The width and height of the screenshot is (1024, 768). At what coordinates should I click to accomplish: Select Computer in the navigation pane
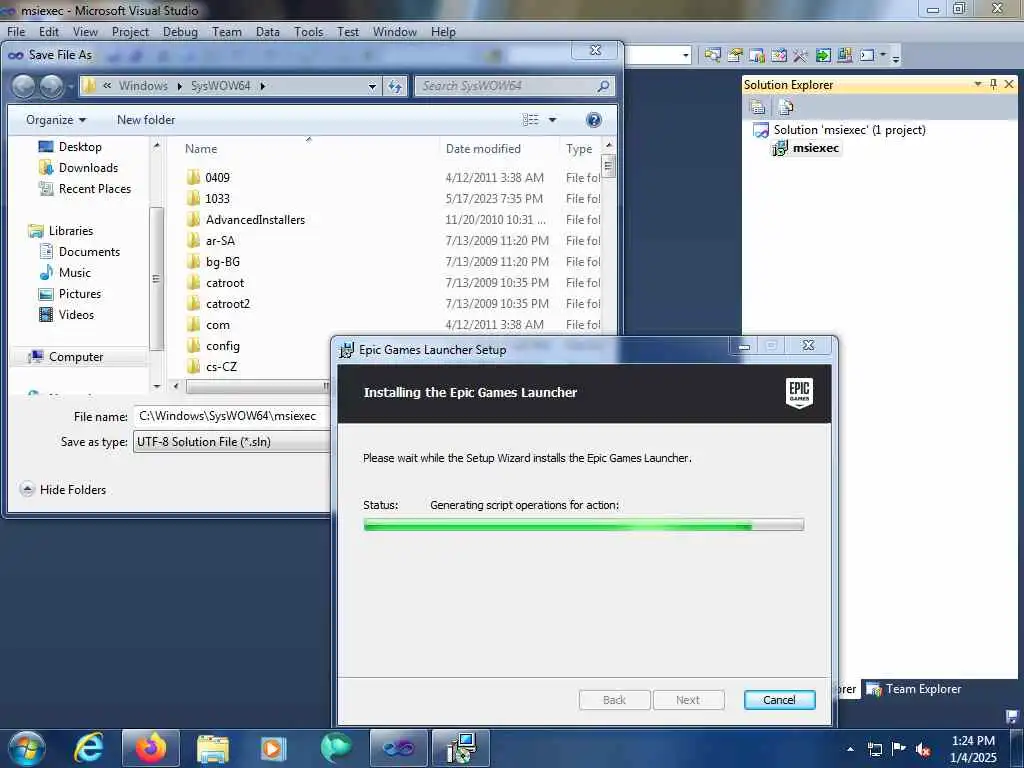coord(66,357)
